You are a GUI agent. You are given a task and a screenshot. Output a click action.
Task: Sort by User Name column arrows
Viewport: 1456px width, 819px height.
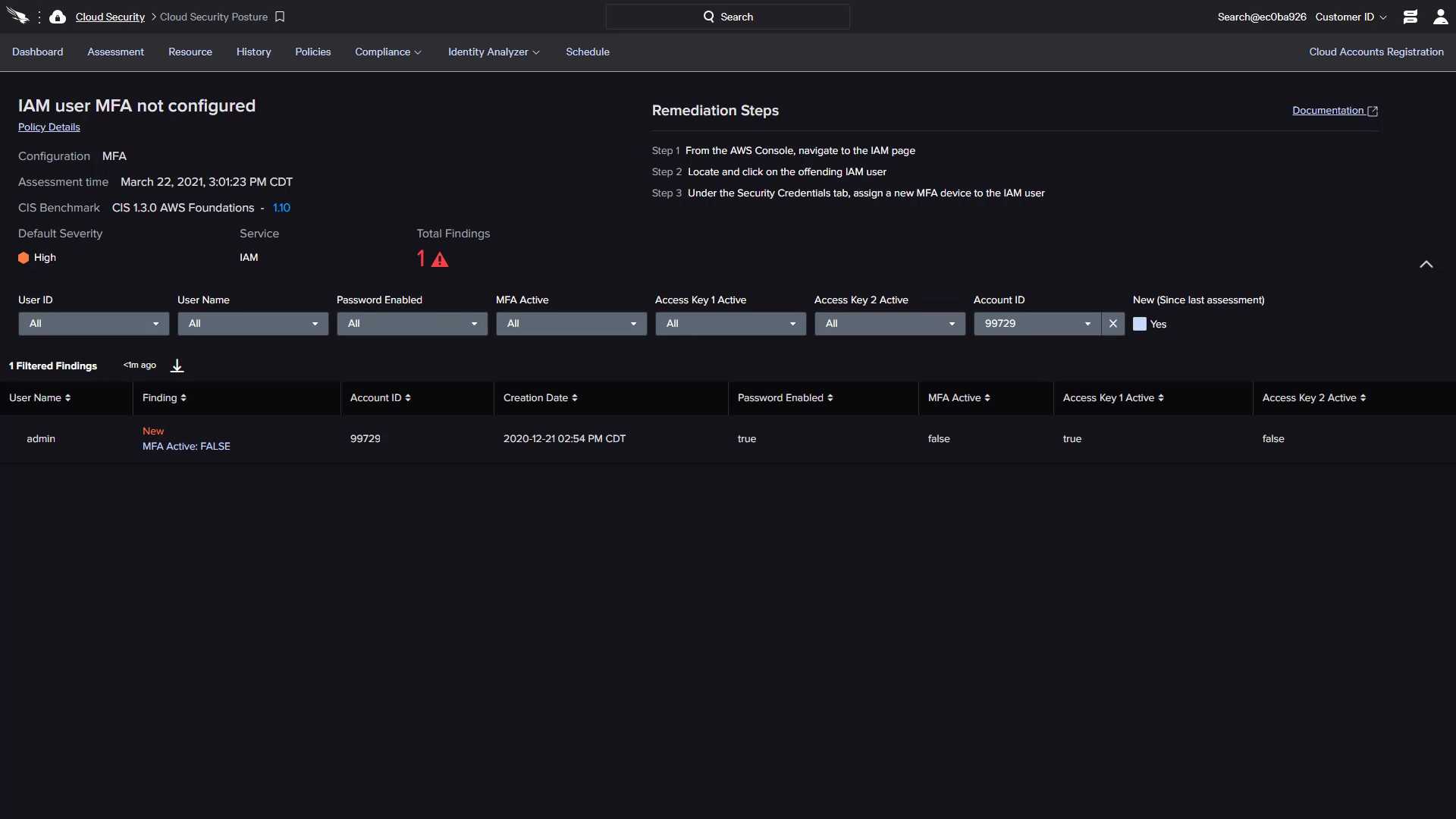67,398
